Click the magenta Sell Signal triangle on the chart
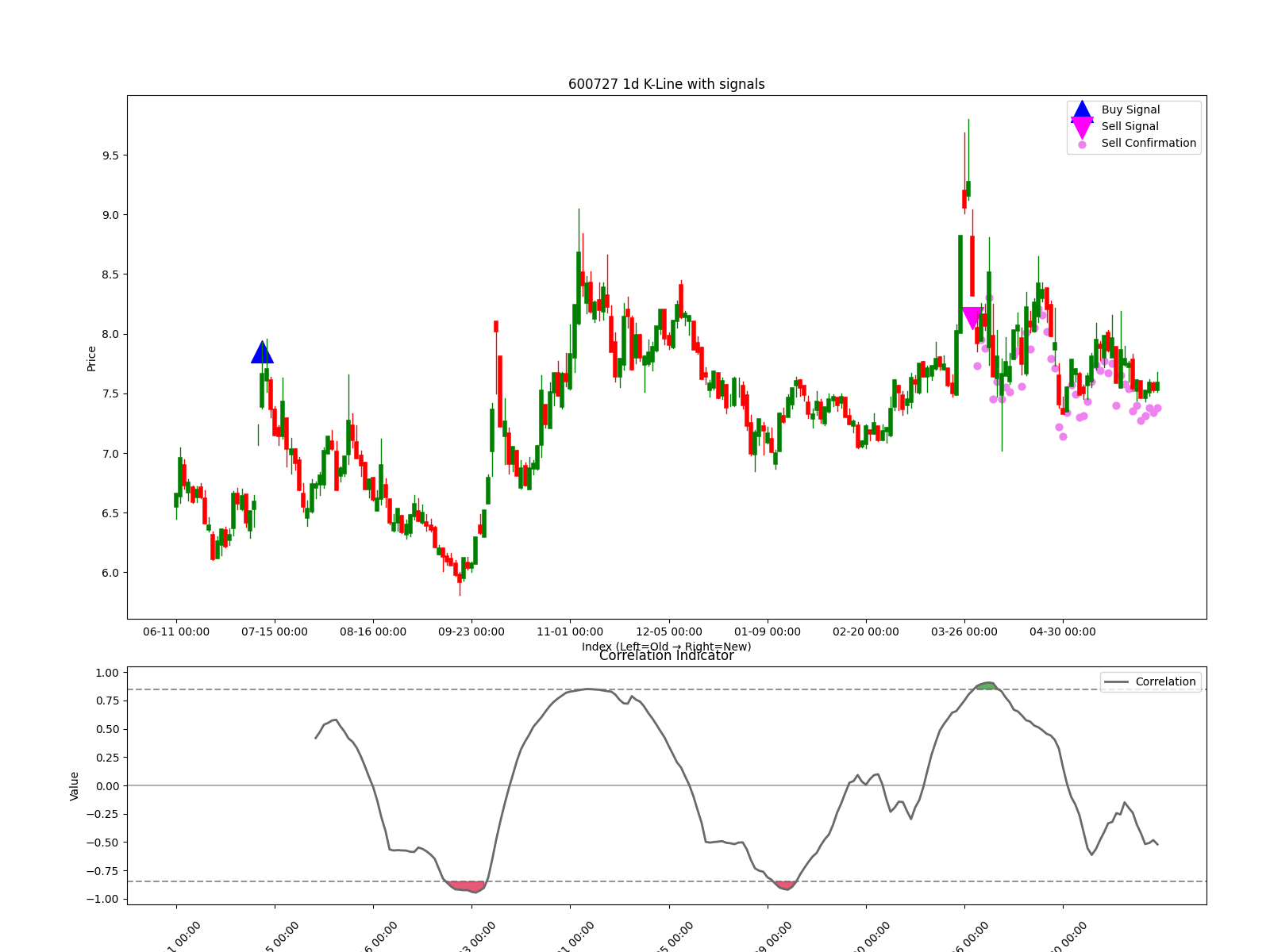The image size is (1270, 952). [972, 318]
